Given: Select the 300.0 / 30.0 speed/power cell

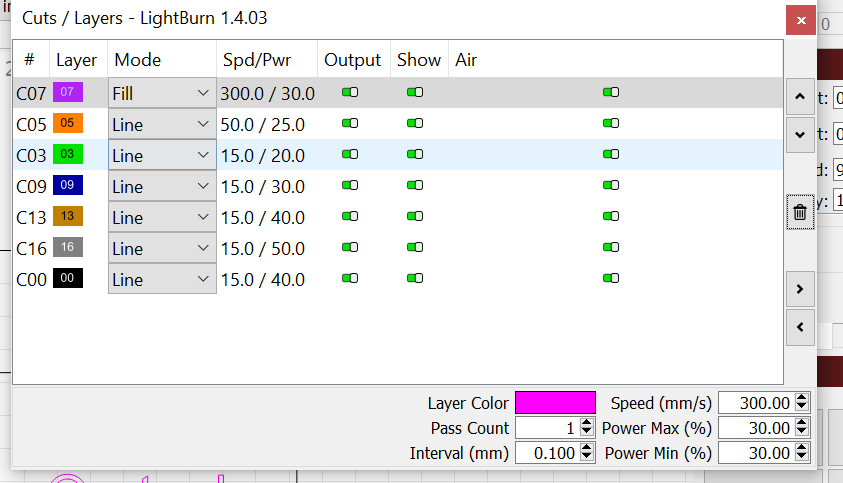Looking at the screenshot, I should (x=267, y=94).
